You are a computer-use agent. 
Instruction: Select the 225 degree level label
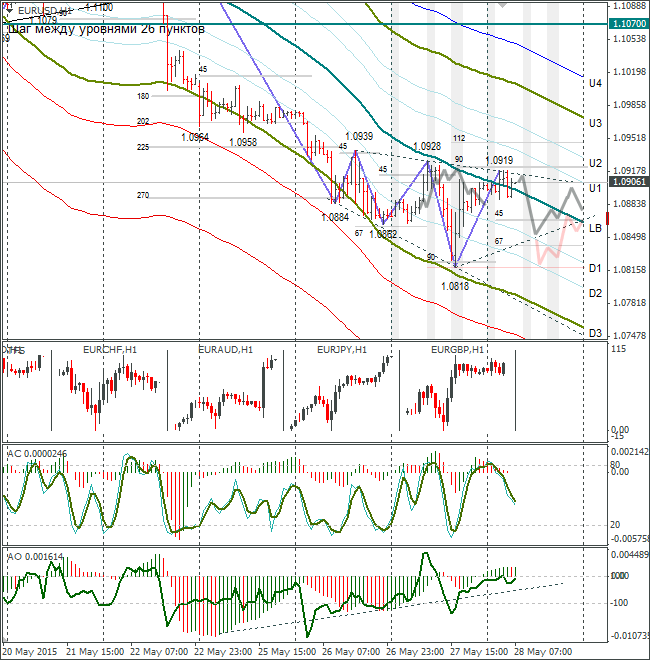tap(143, 147)
